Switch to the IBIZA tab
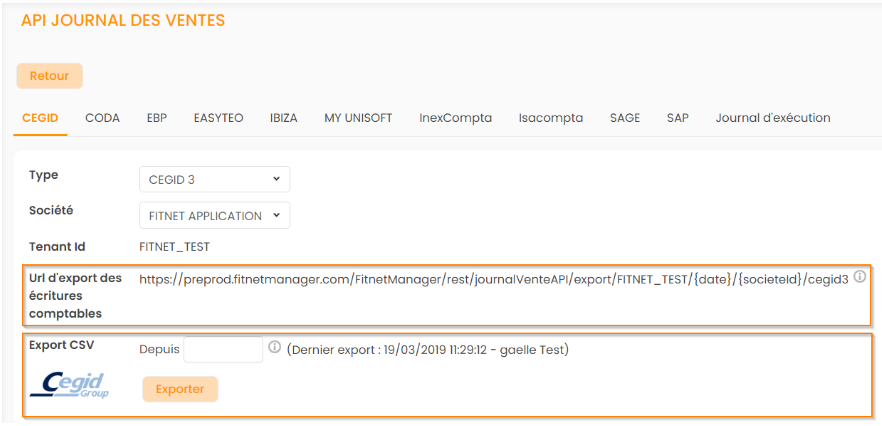This screenshot has width=882, height=426. 283,118
